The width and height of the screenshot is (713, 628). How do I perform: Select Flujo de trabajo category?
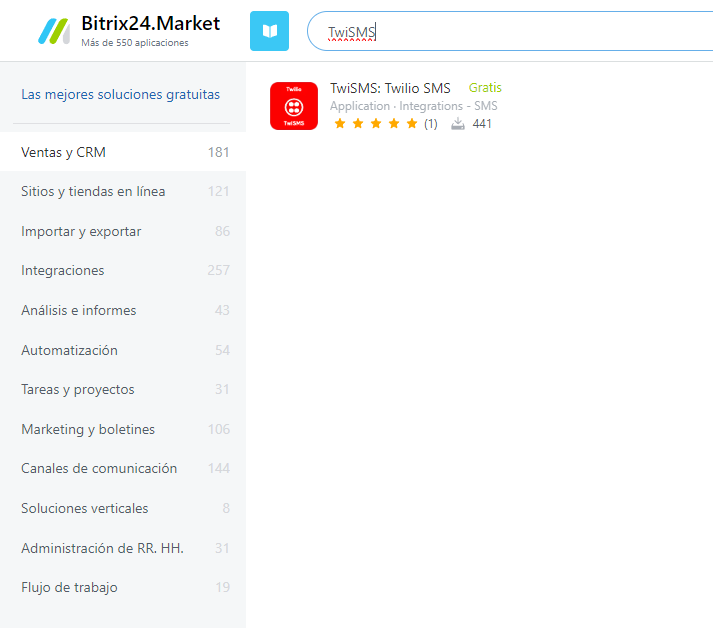click(69, 587)
